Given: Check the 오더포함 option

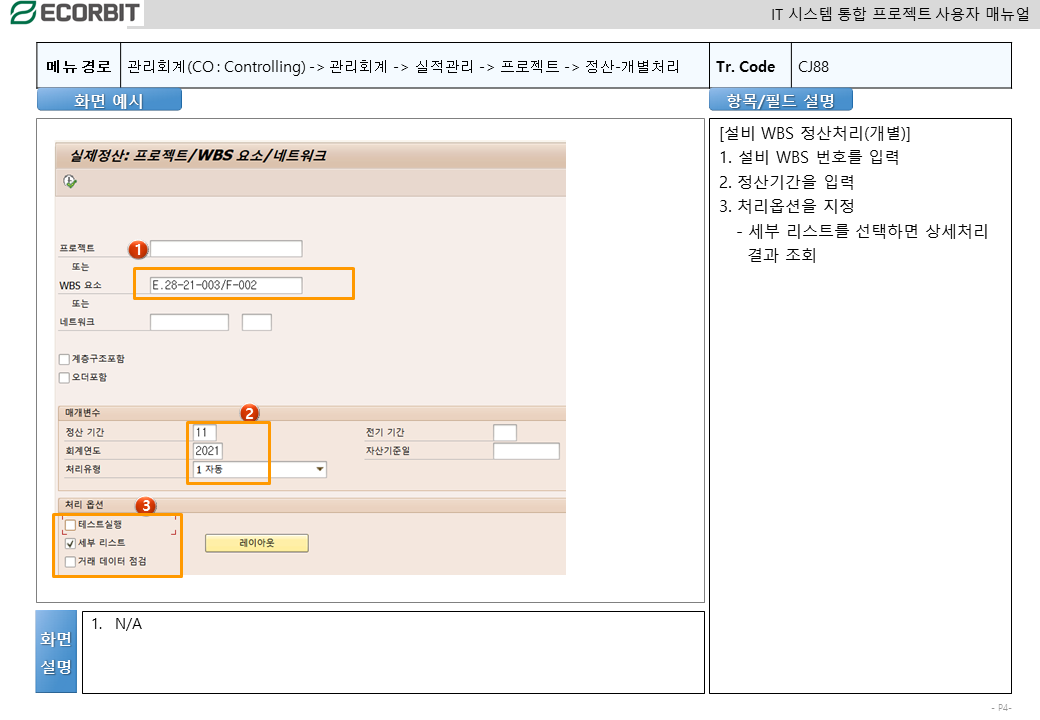Looking at the screenshot, I should tap(65, 378).
